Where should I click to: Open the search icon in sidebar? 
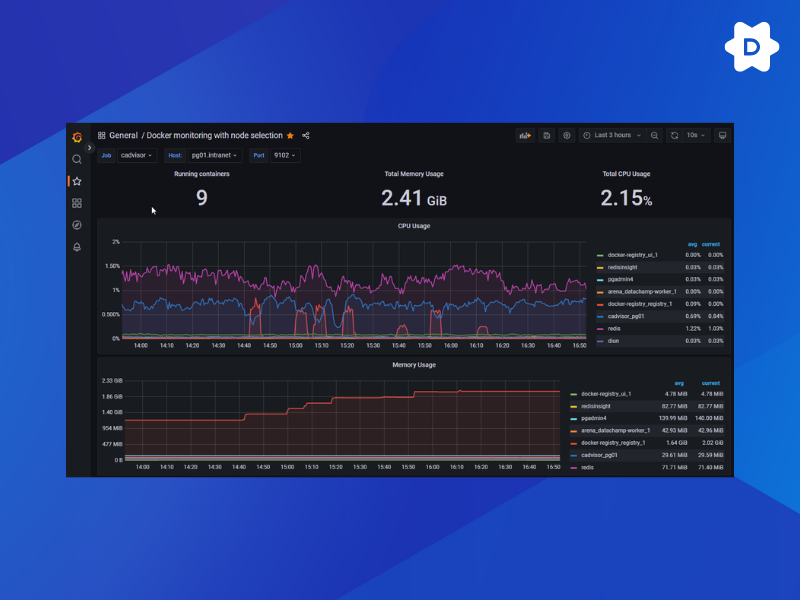point(77,159)
